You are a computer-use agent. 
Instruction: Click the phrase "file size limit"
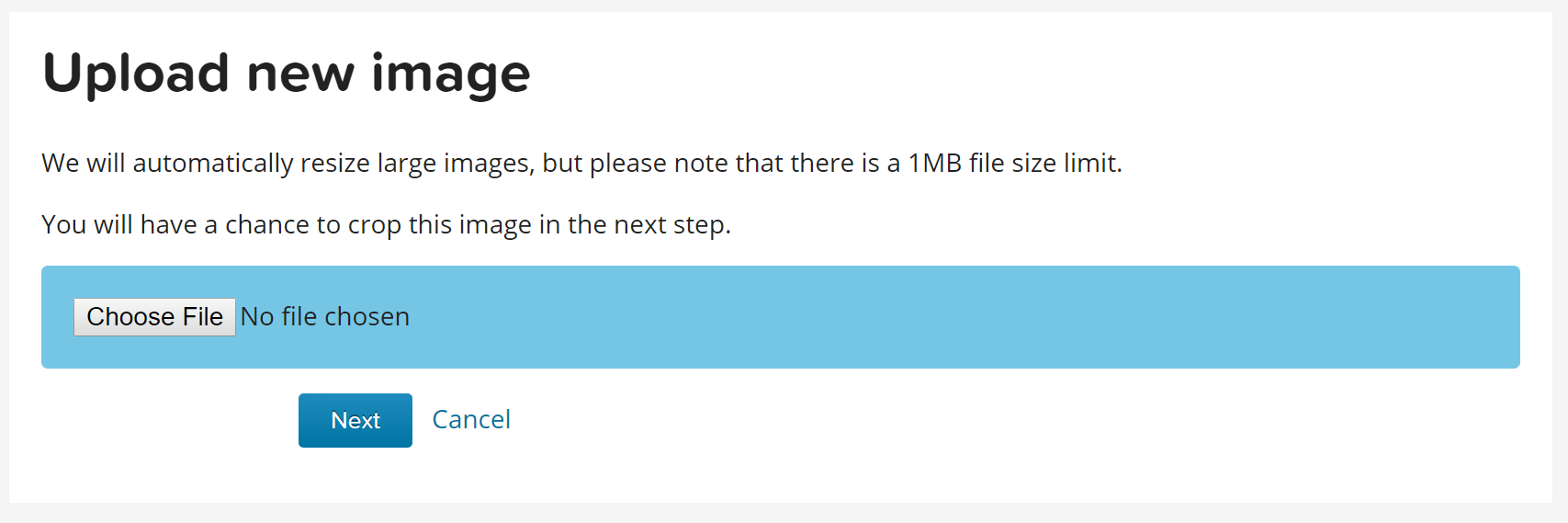click(1044, 164)
